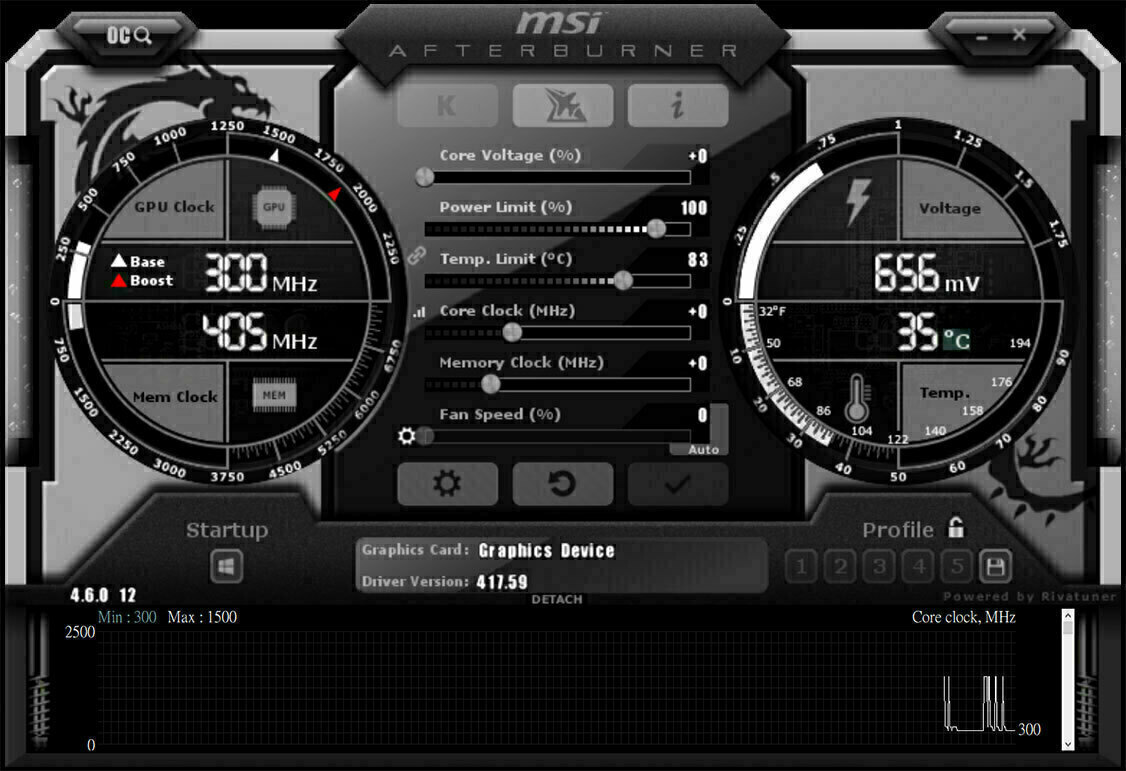Toggle the link icon for power and temp limits
The height and width of the screenshot is (771, 1126).
click(x=417, y=256)
